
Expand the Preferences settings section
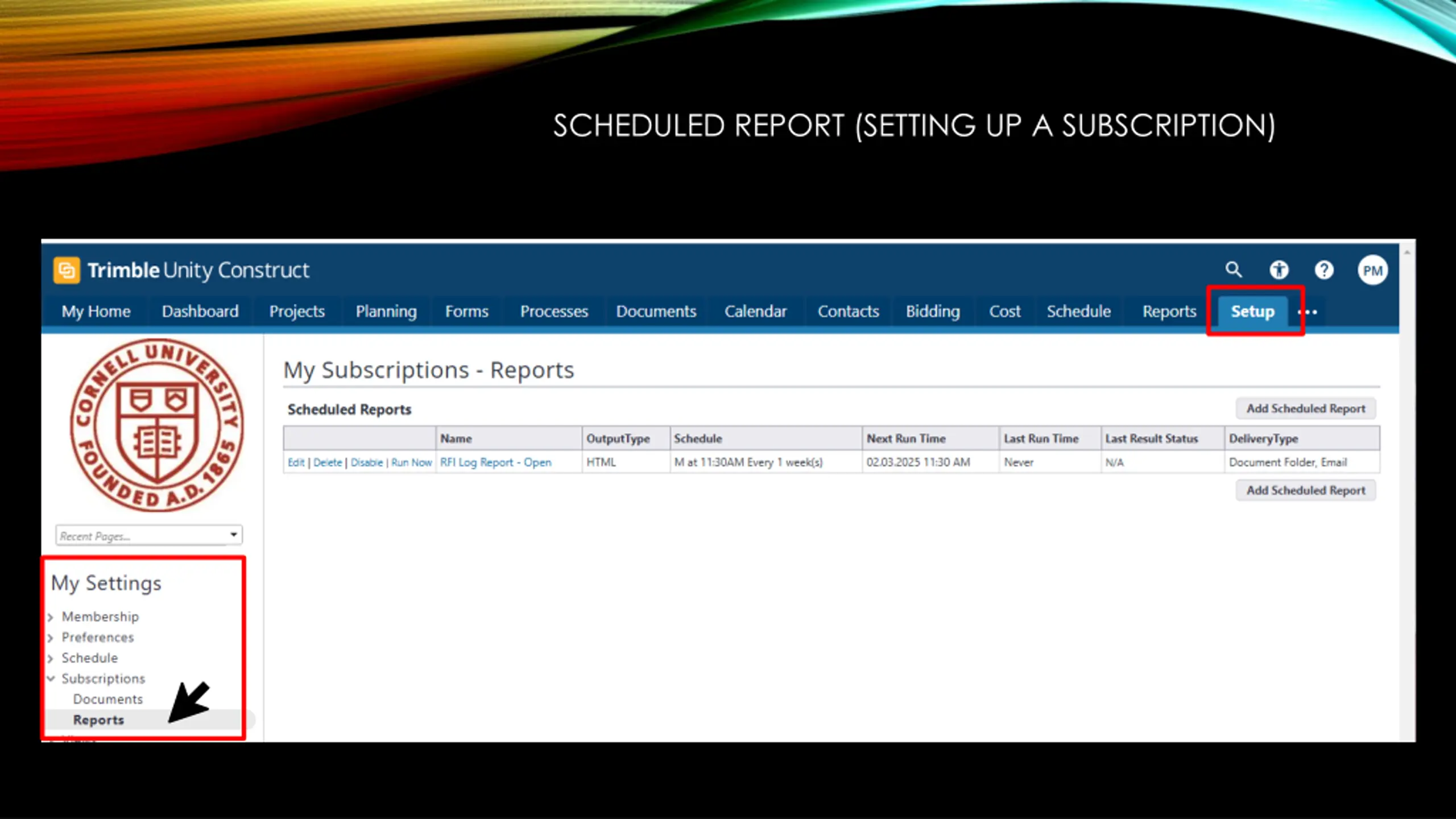tap(98, 637)
